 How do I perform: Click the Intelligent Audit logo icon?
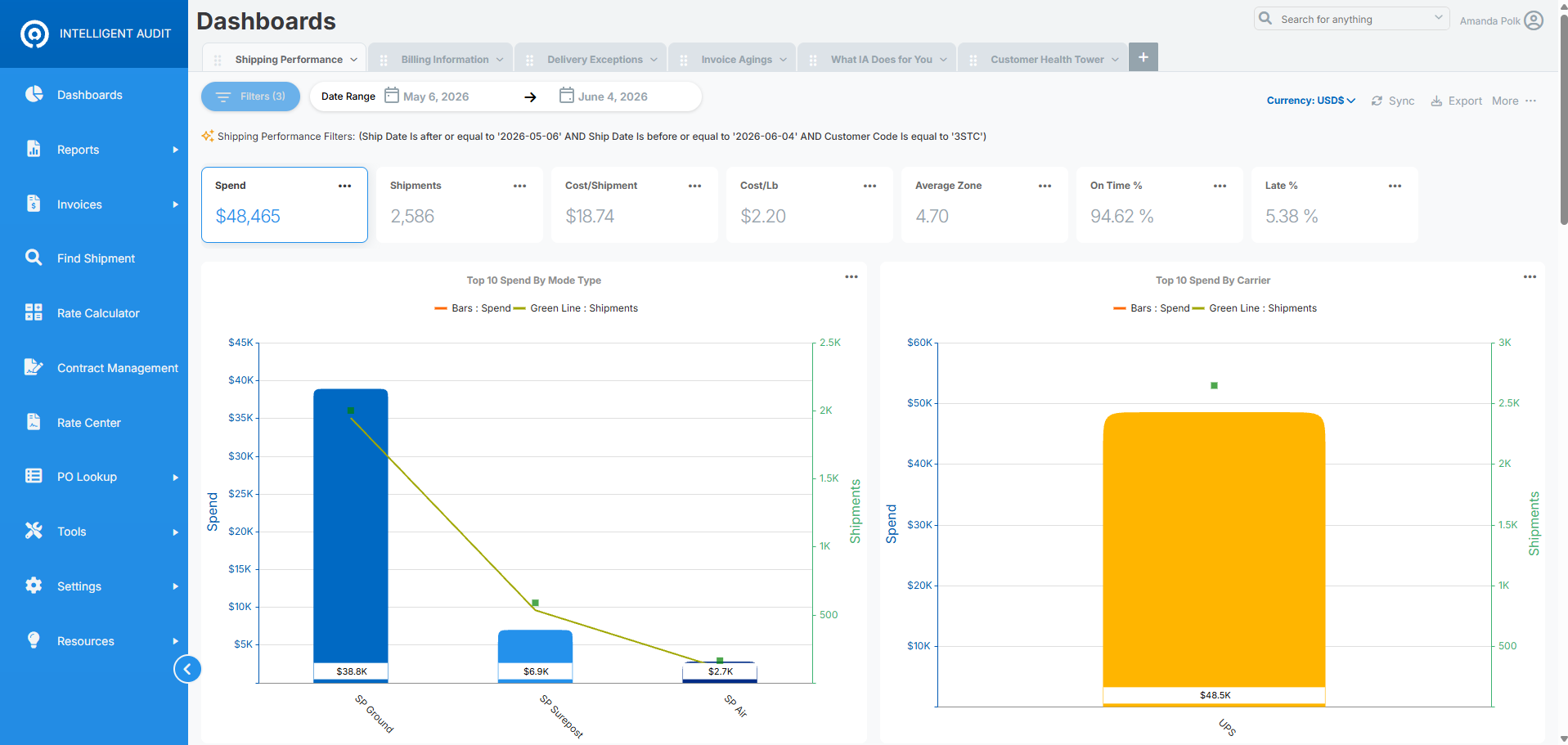(x=34, y=34)
